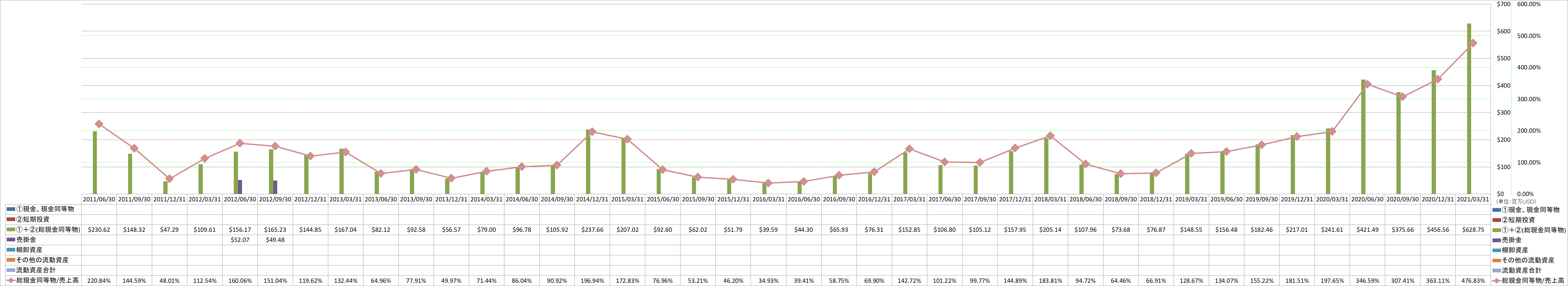Click the $152.85 value cell
1568x286 pixels.
coord(909,230)
